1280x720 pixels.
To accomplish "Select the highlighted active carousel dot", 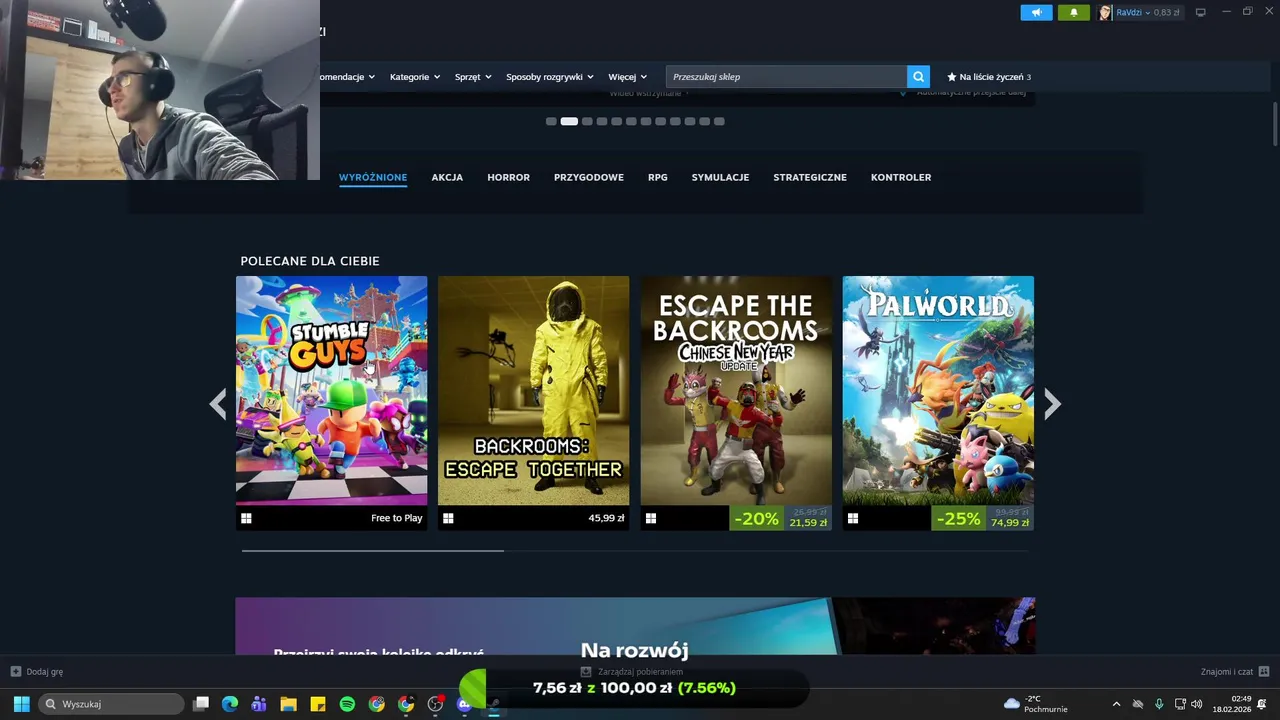I will click(x=569, y=121).
